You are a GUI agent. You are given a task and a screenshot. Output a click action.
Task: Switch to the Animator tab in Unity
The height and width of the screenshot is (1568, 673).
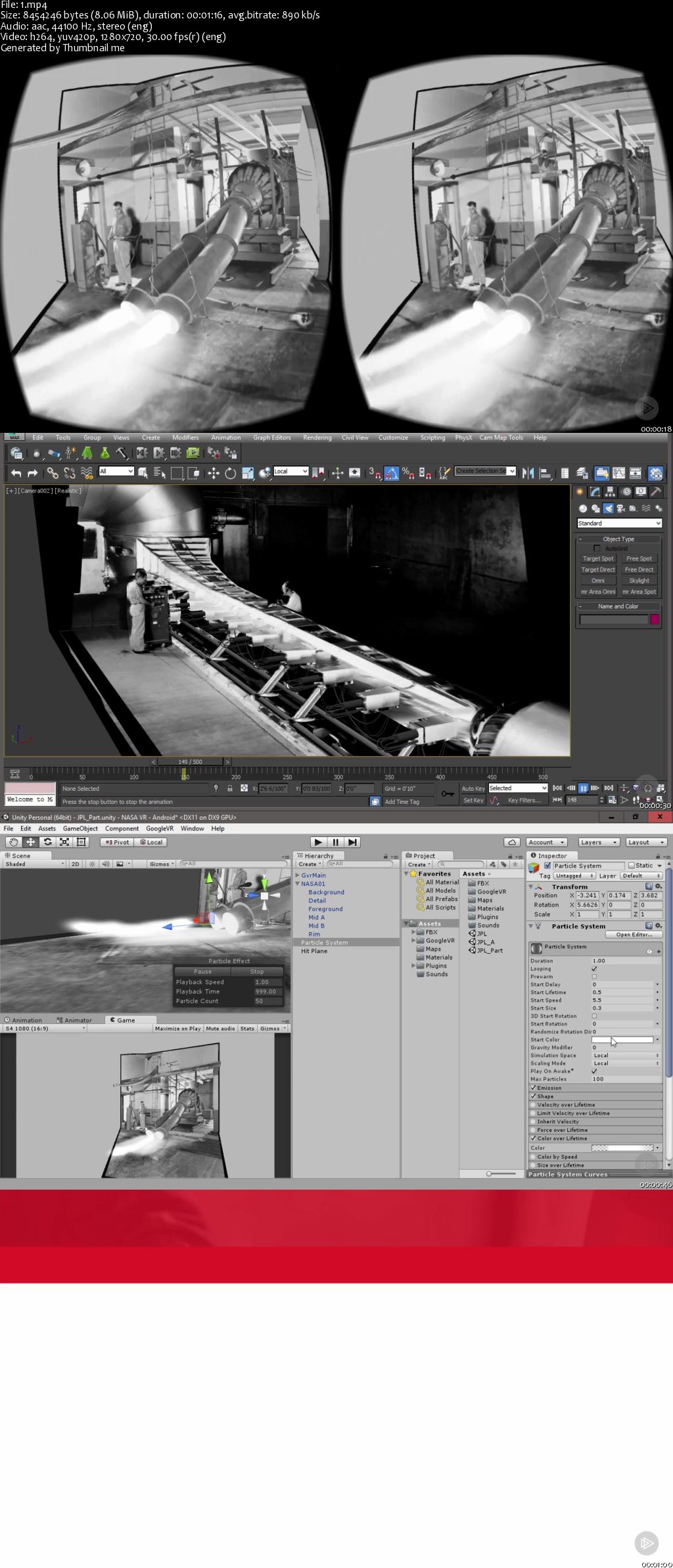(74, 1020)
